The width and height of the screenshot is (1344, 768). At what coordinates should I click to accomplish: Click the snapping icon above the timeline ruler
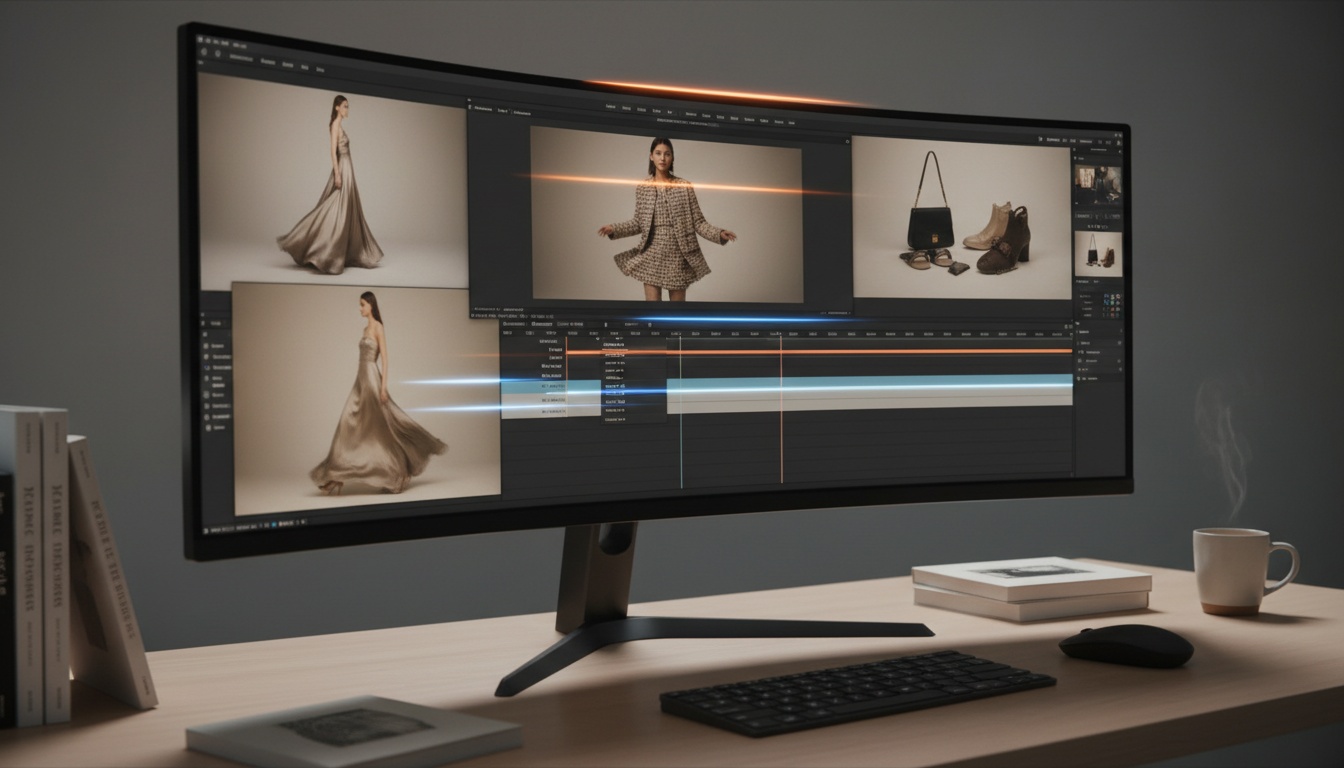pyautogui.click(x=649, y=325)
